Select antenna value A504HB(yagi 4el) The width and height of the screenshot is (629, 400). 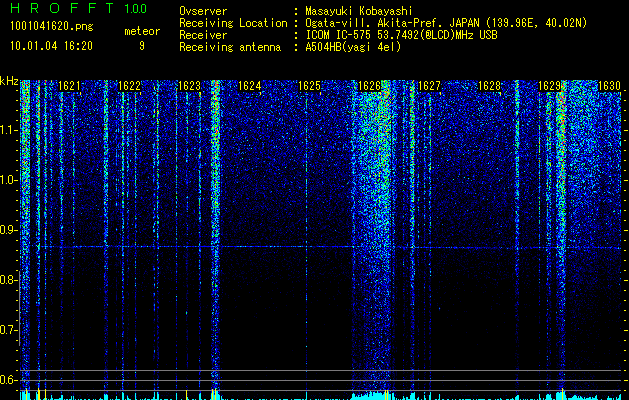click(353, 47)
